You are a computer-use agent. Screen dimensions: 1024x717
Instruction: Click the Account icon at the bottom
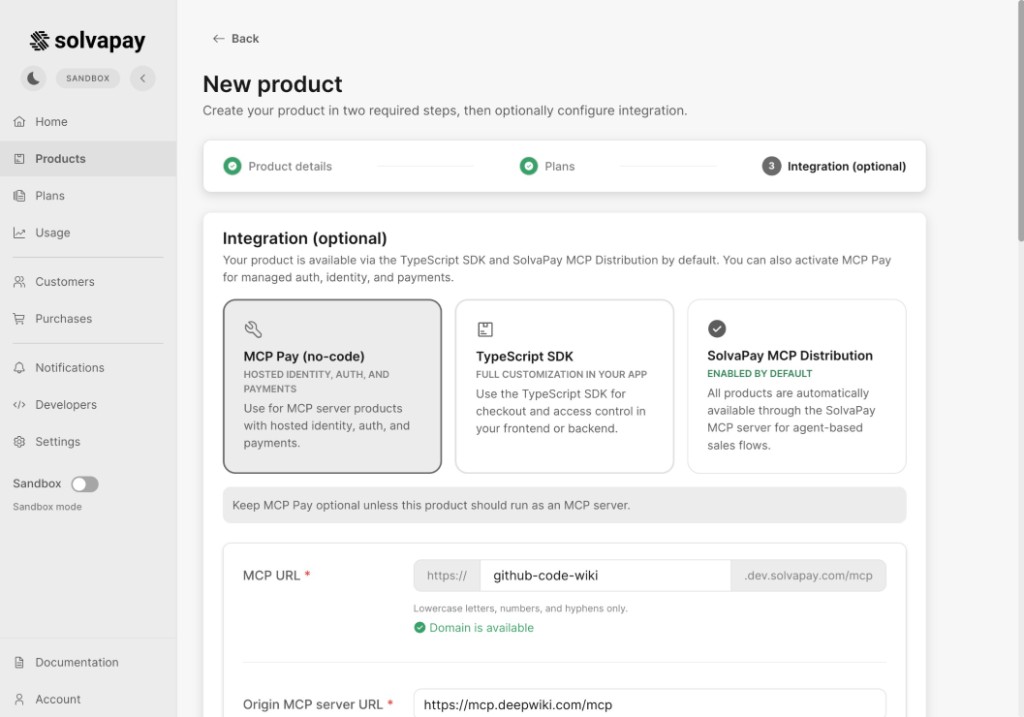click(19, 699)
